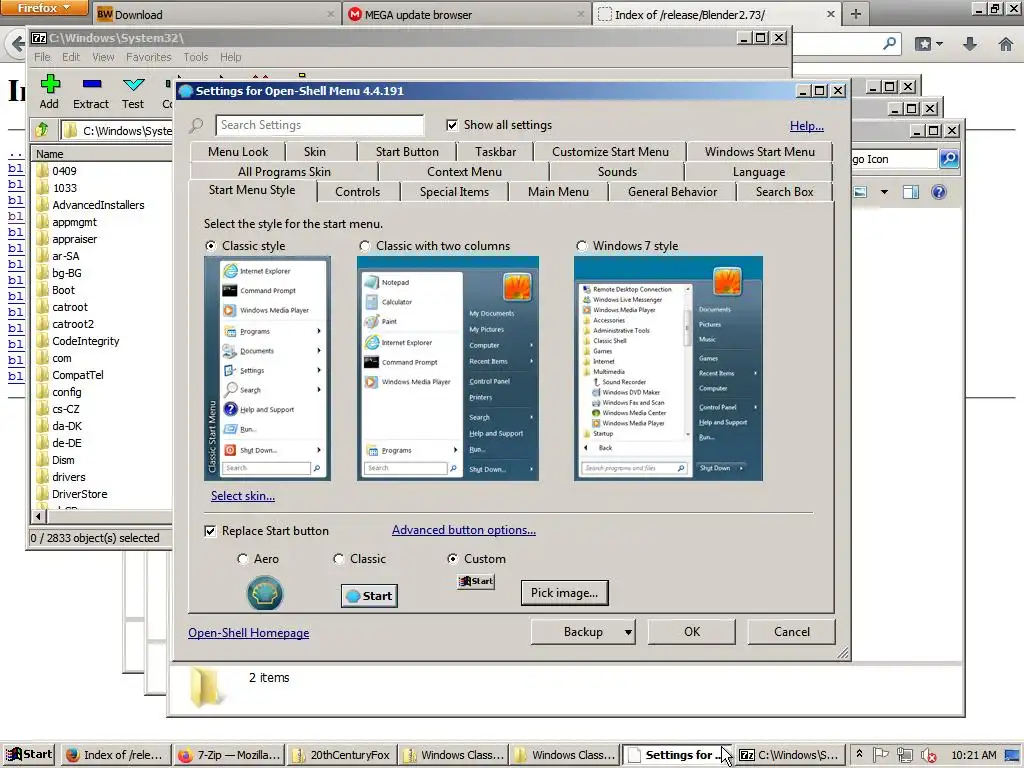The width and height of the screenshot is (1024, 768).
Task: Click the preview pane icon in Explorer window
Action: (x=910, y=192)
